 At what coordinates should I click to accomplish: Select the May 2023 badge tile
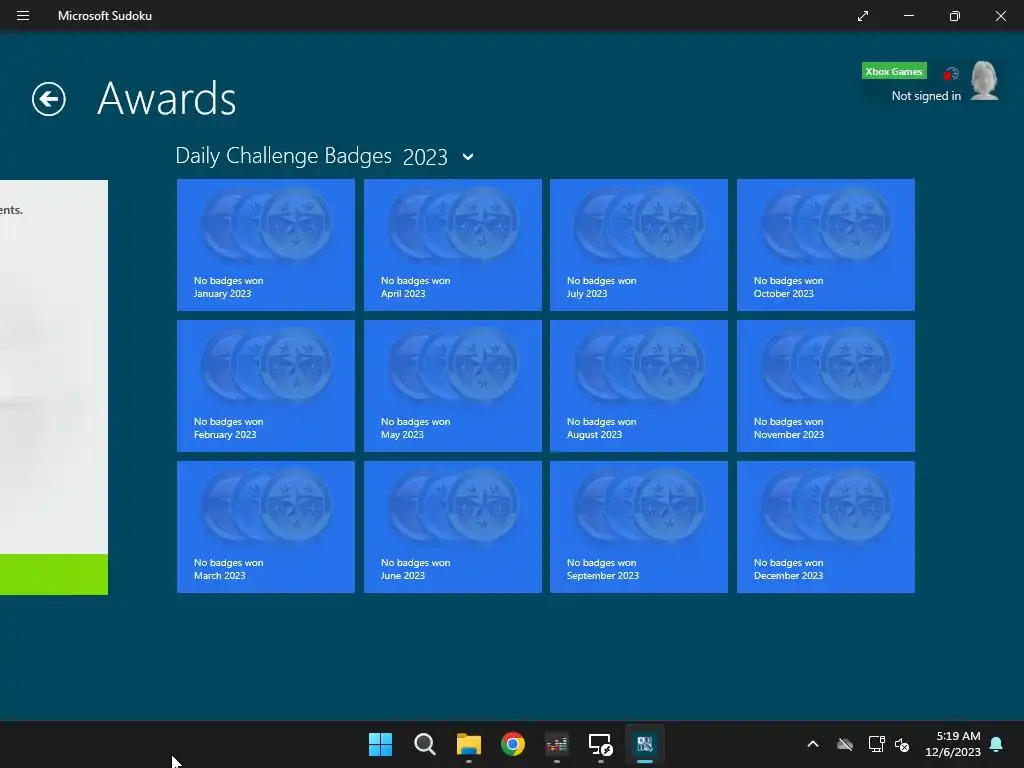tap(453, 386)
